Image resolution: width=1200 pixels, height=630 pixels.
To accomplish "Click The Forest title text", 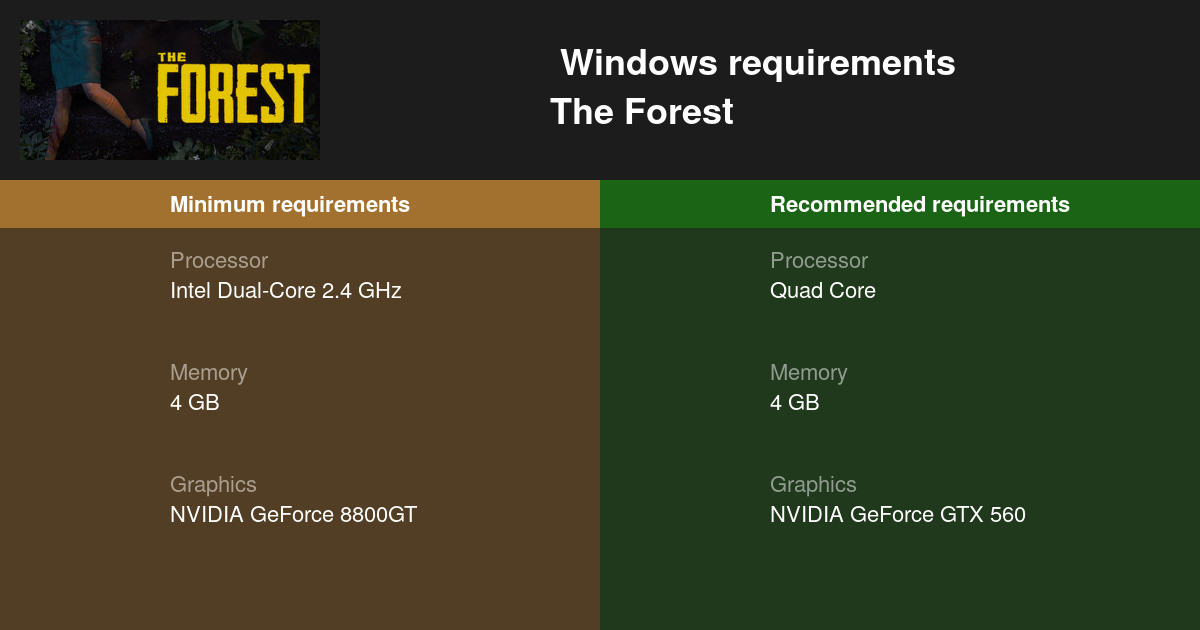I will [x=642, y=111].
